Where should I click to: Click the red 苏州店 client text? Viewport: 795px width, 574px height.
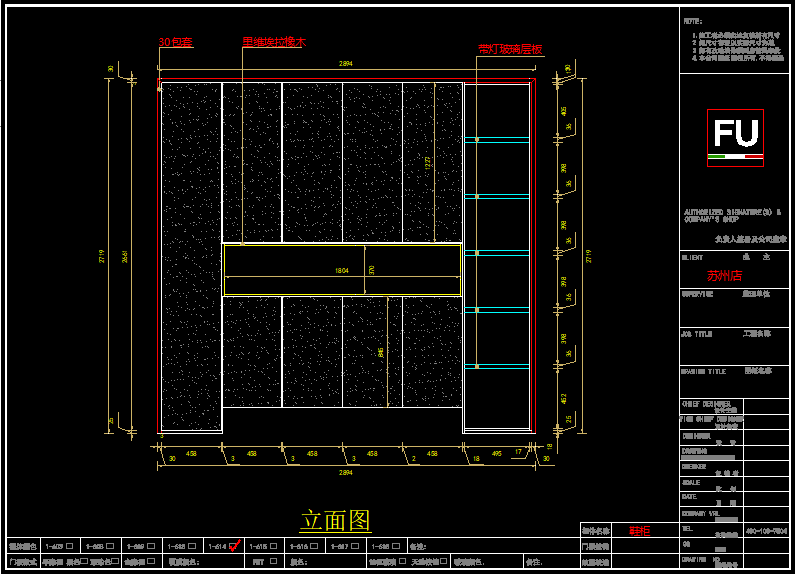click(x=724, y=276)
